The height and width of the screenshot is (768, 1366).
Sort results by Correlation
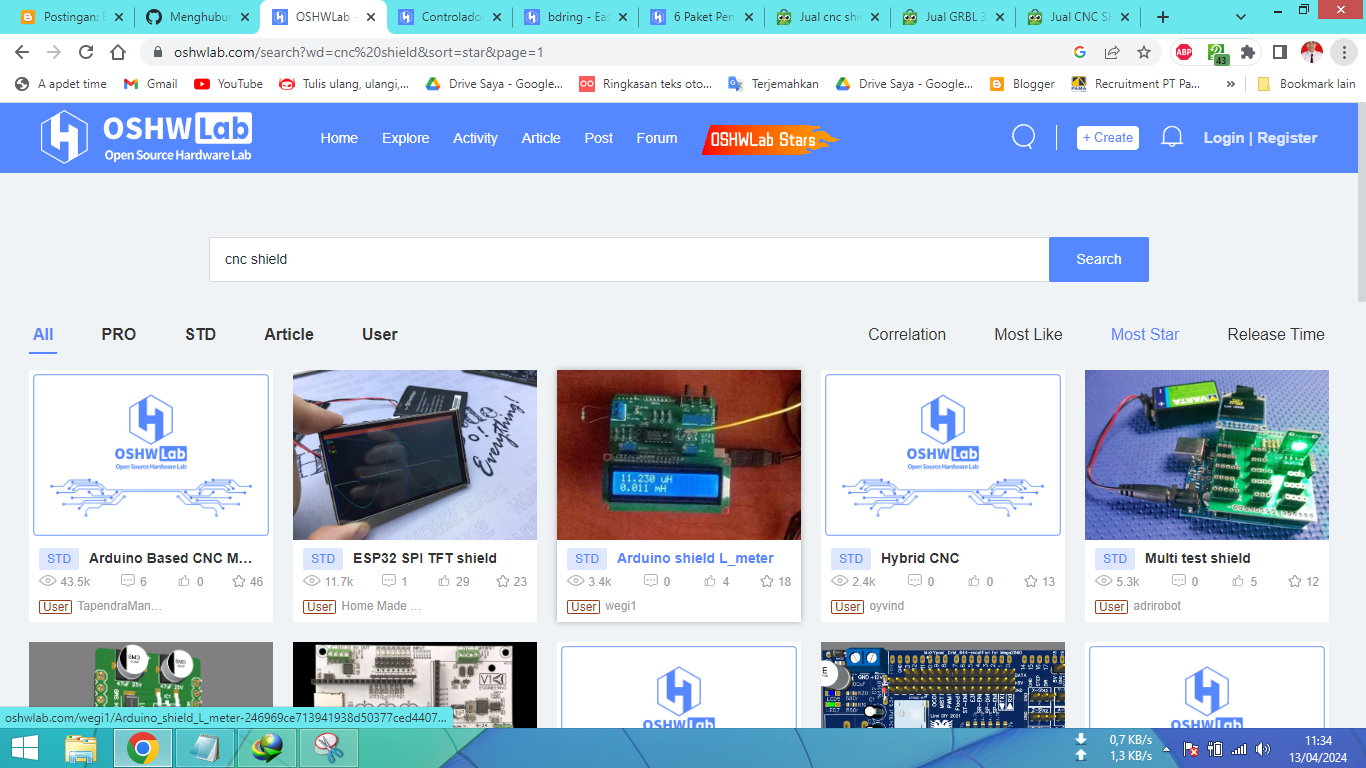point(907,334)
